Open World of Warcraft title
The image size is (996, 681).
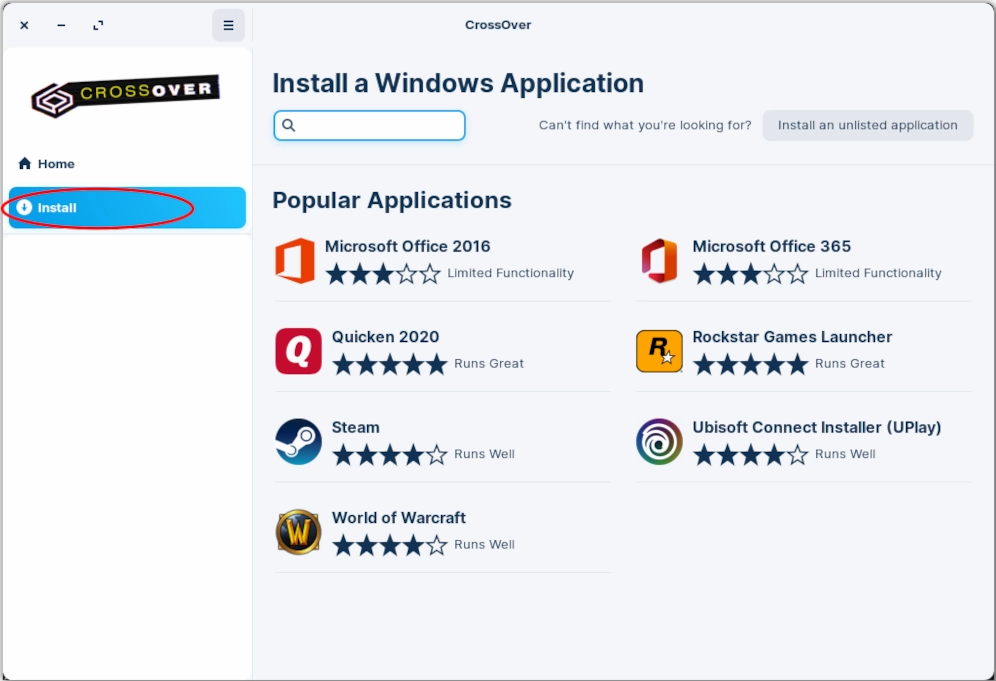399,518
